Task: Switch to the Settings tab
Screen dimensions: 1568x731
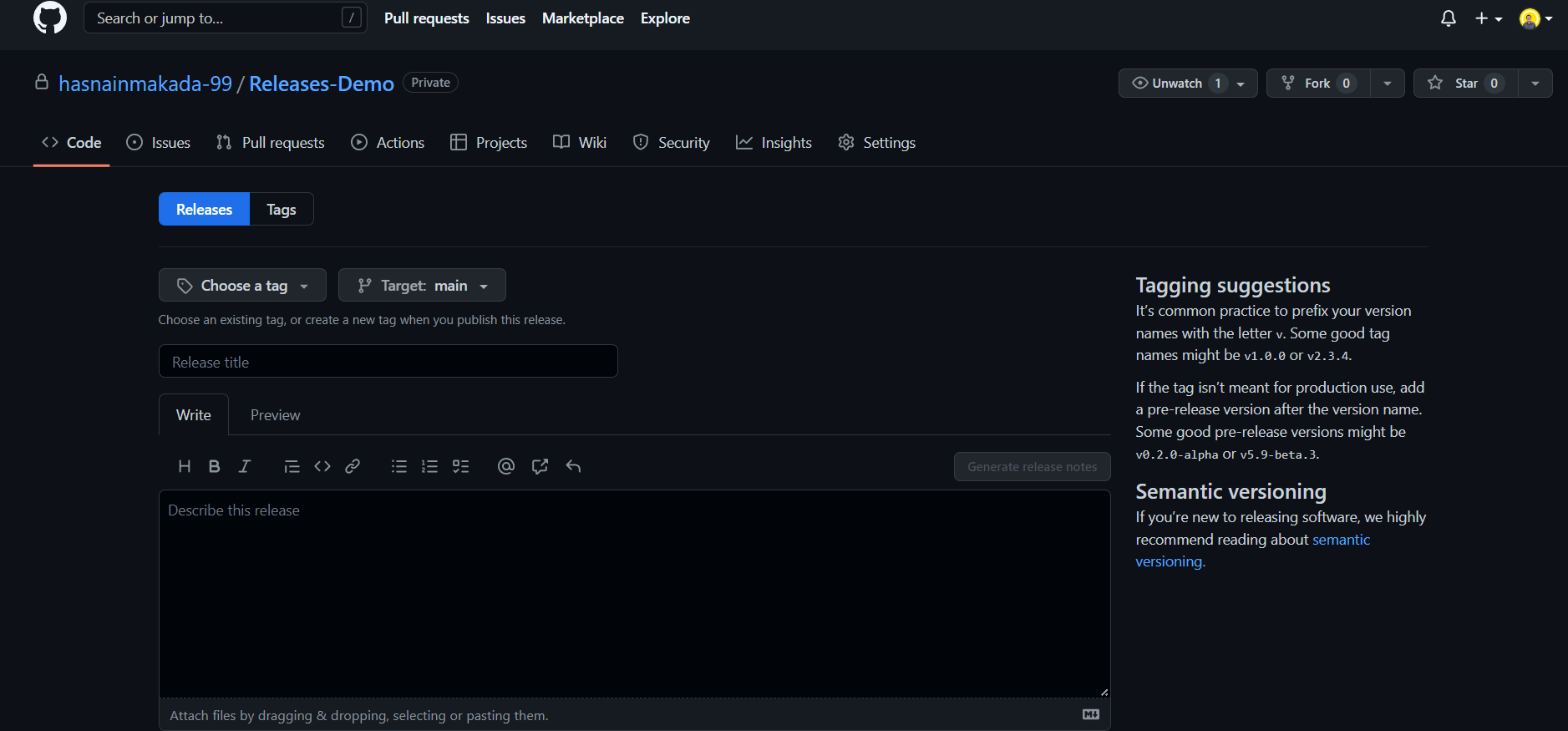Action: (x=876, y=143)
